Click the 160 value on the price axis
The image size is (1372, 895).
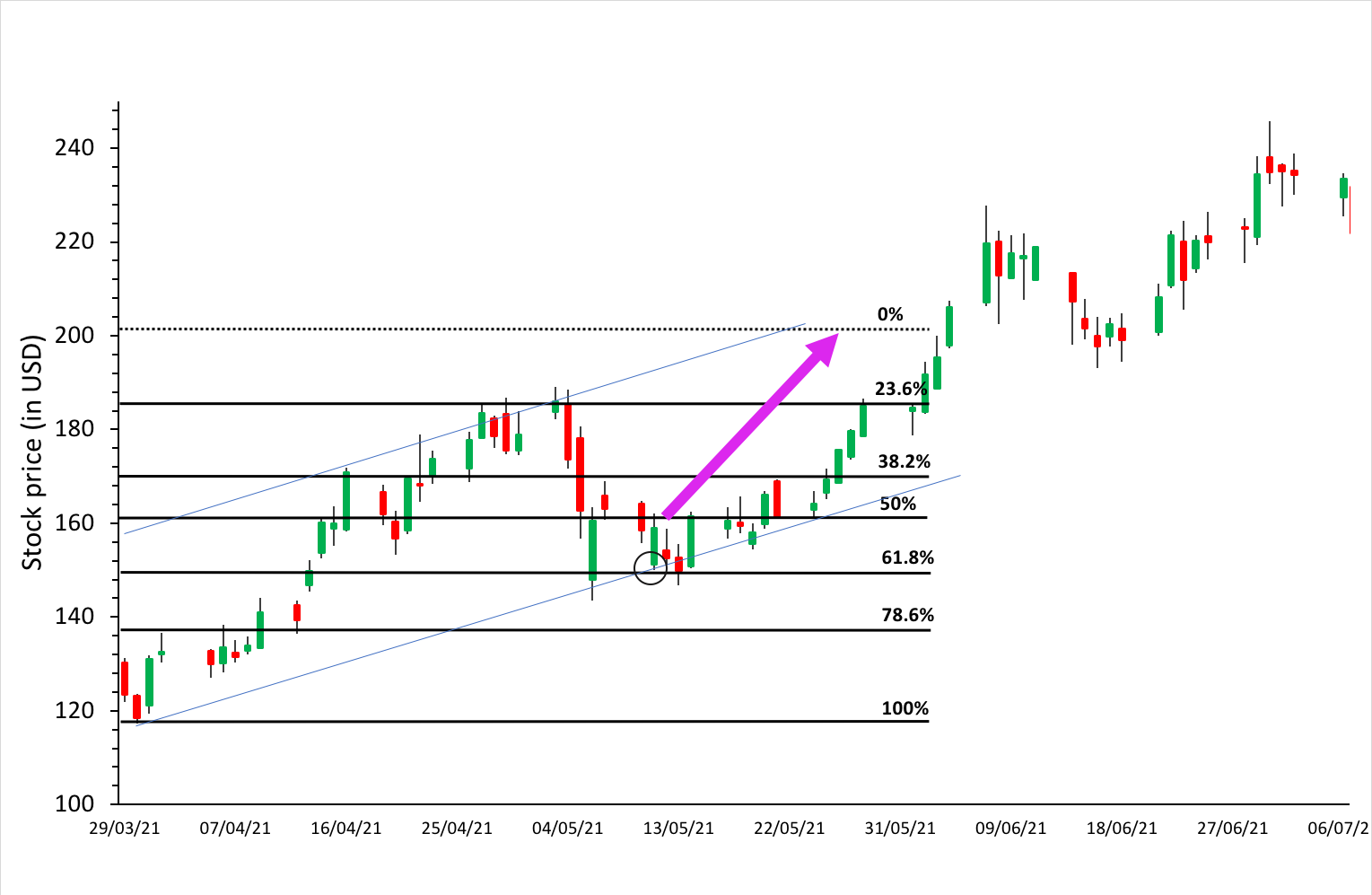[x=74, y=522]
